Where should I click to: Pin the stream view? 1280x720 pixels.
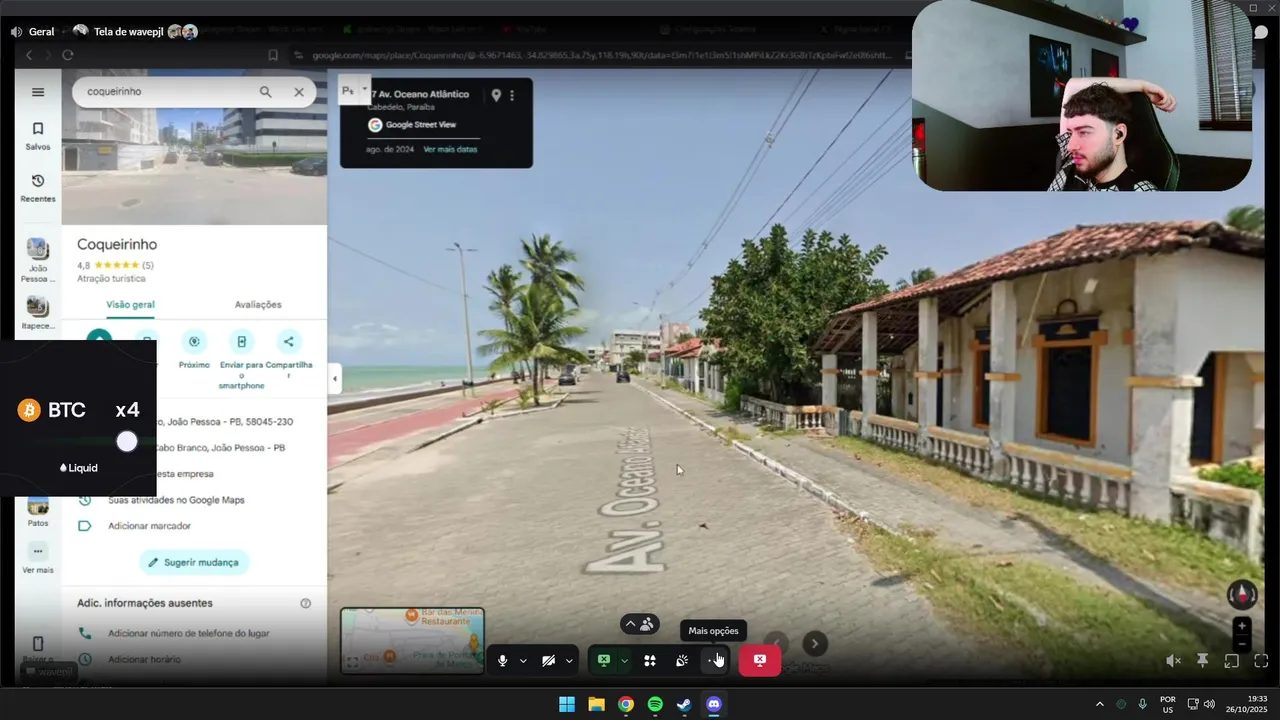coord(1202,661)
